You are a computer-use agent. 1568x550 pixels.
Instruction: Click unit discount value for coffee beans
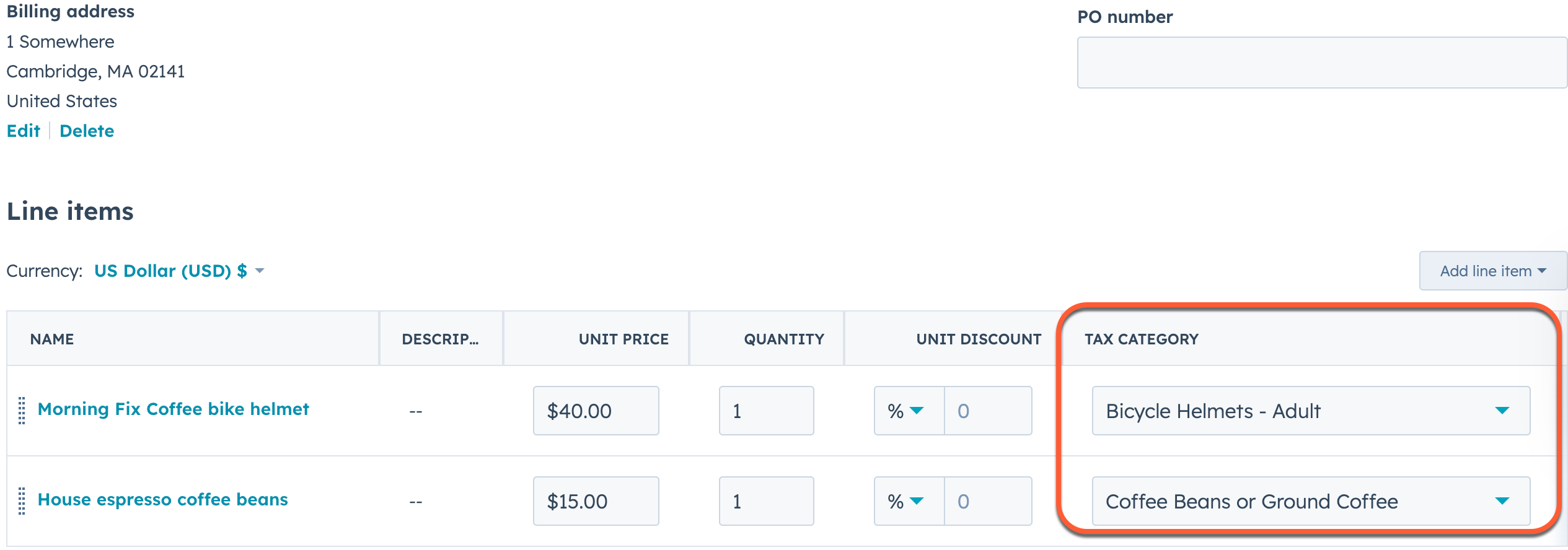(988, 501)
